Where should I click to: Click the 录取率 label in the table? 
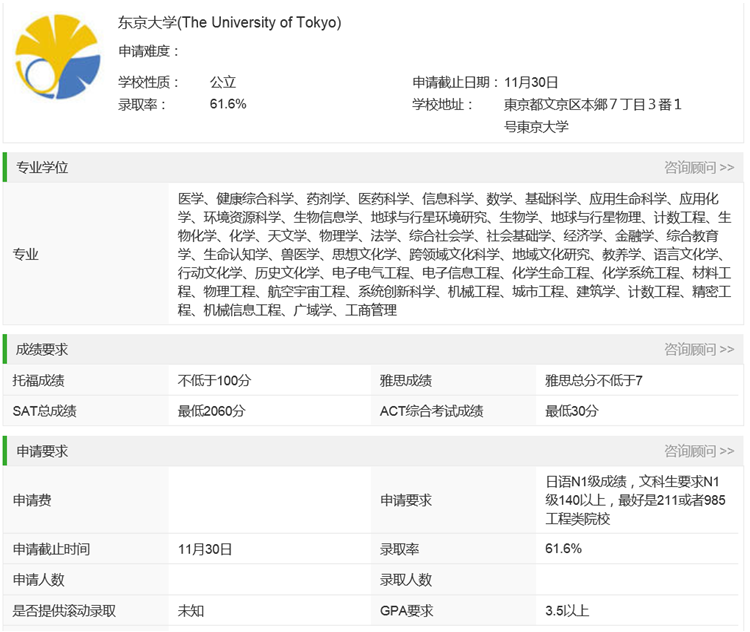[x=399, y=549]
